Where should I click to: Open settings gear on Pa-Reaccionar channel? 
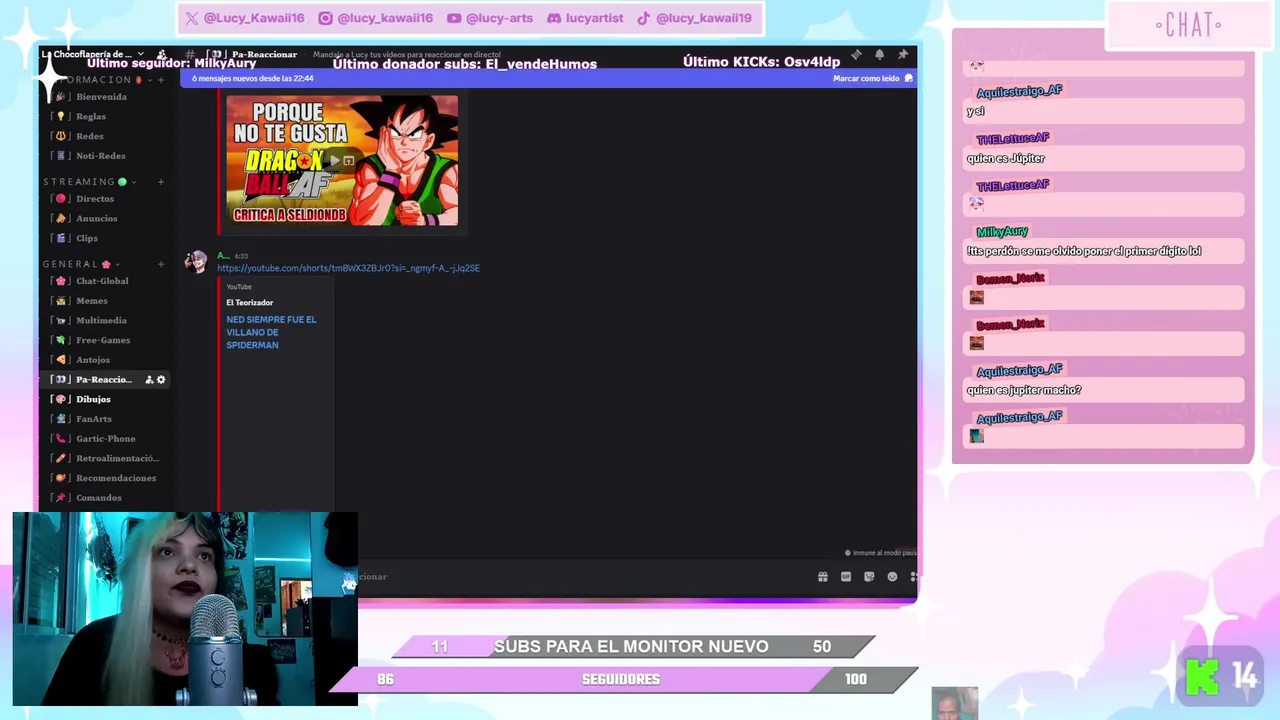(161, 380)
